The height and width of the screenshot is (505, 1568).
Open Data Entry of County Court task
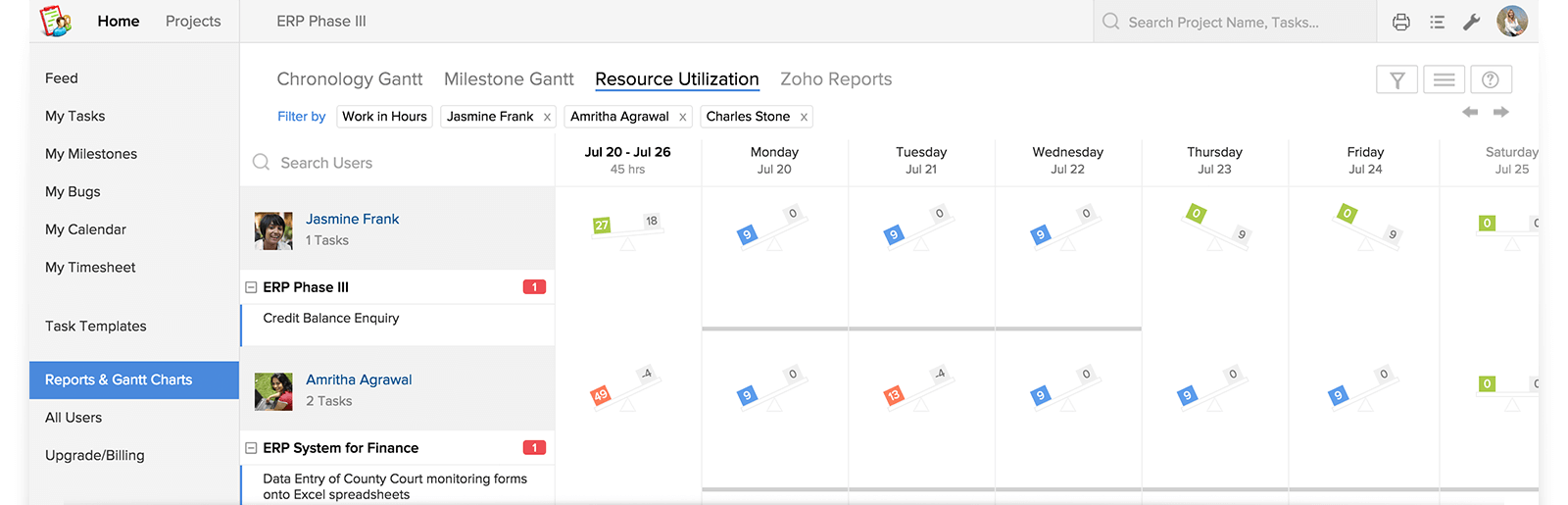pos(395,486)
